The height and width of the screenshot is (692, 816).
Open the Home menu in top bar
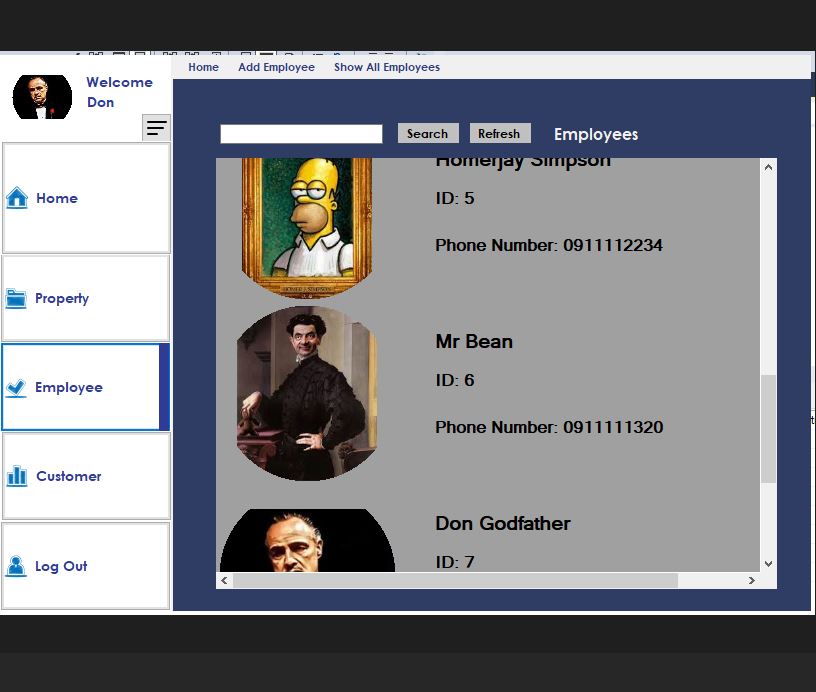click(203, 67)
